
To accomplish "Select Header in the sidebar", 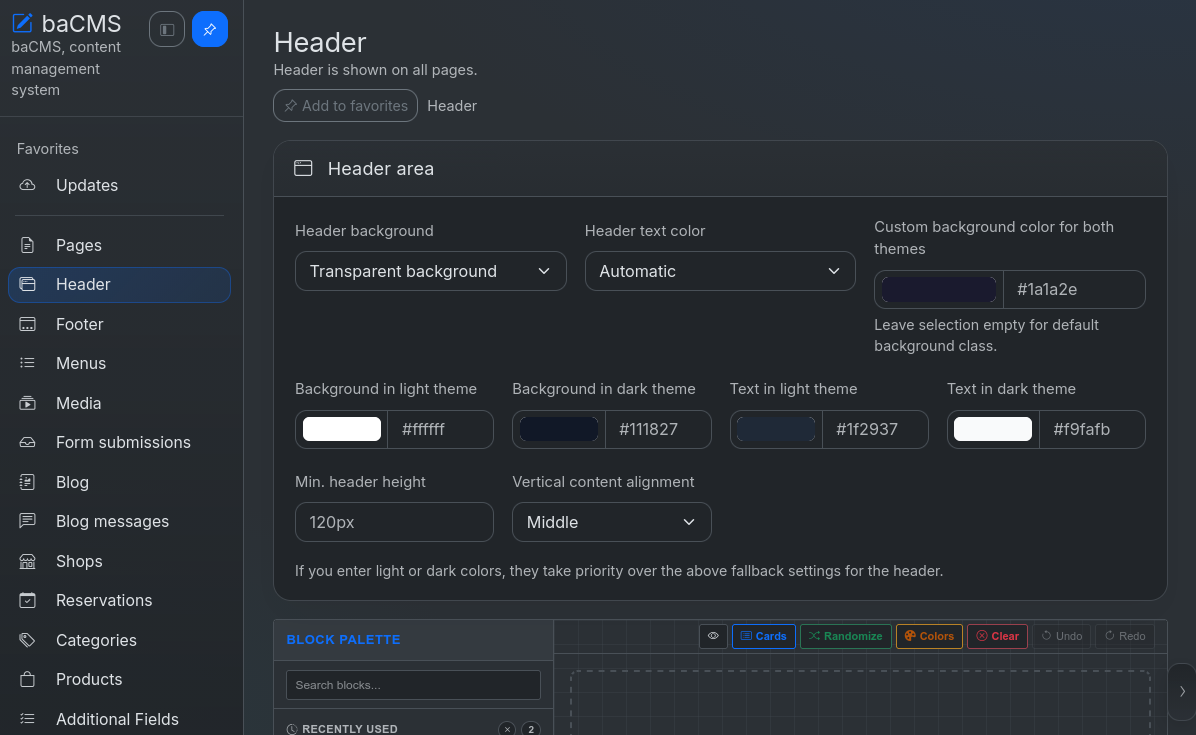I will [x=120, y=284].
